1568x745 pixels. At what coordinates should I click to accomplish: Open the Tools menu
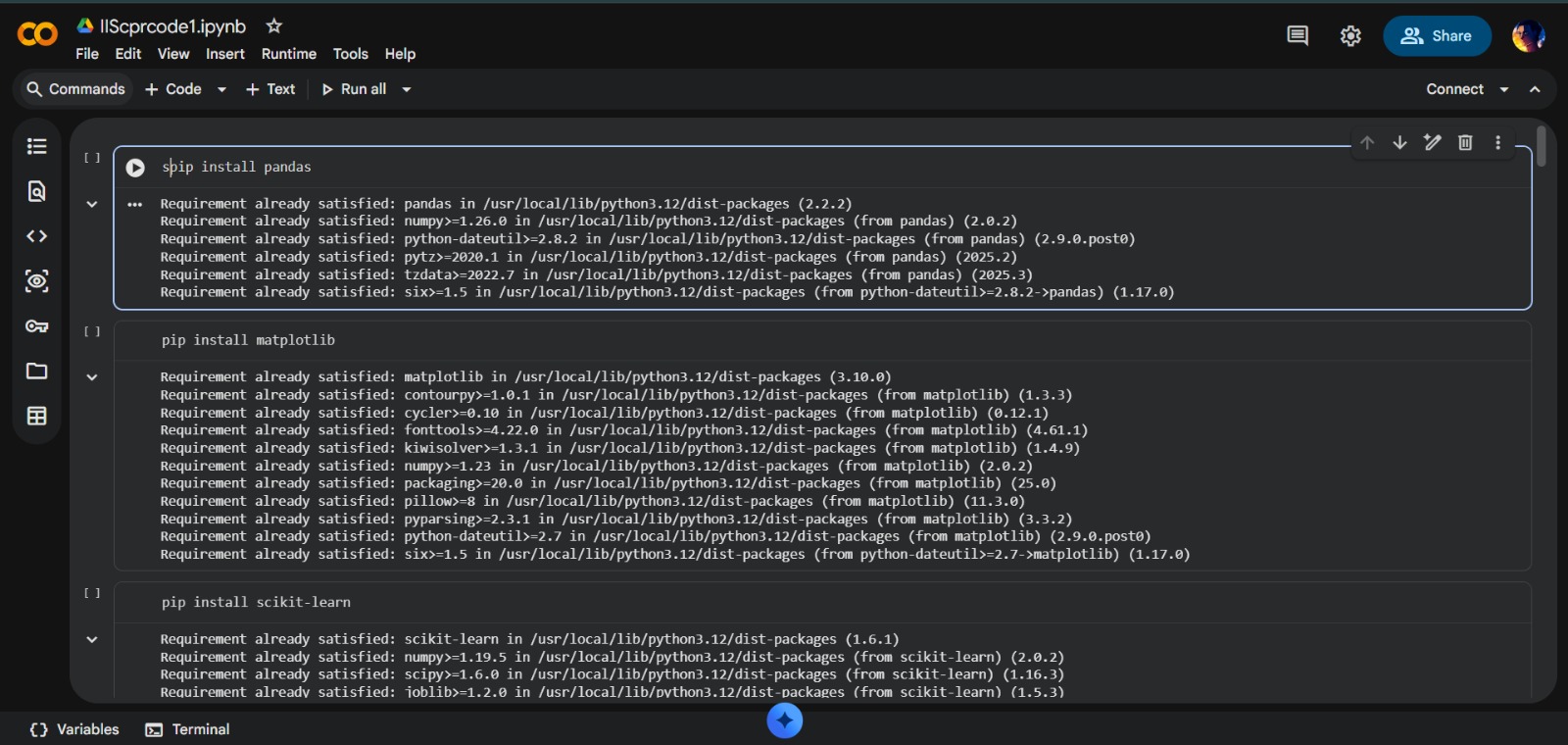[x=350, y=54]
